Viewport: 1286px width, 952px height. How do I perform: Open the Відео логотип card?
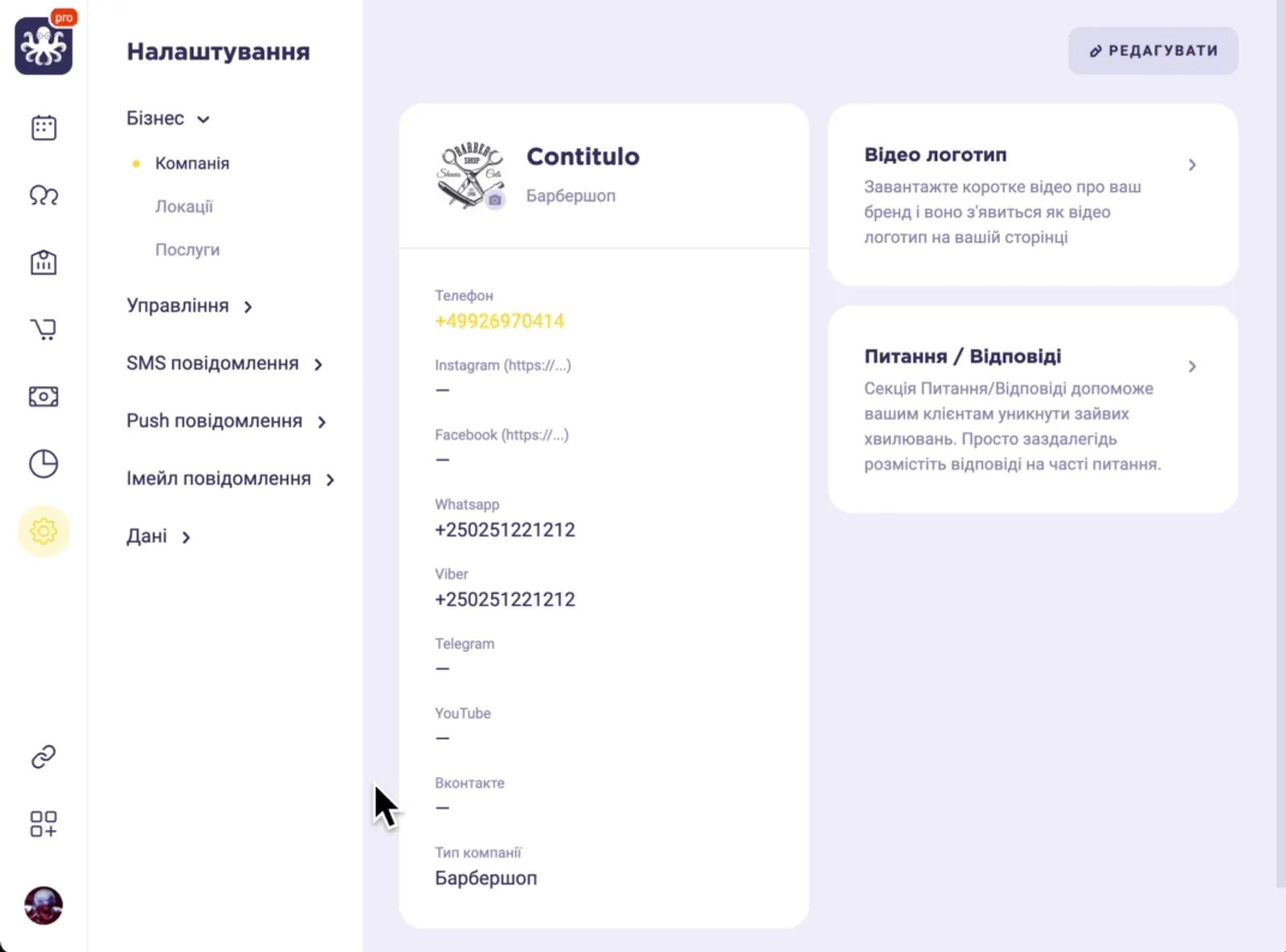pos(1032,194)
